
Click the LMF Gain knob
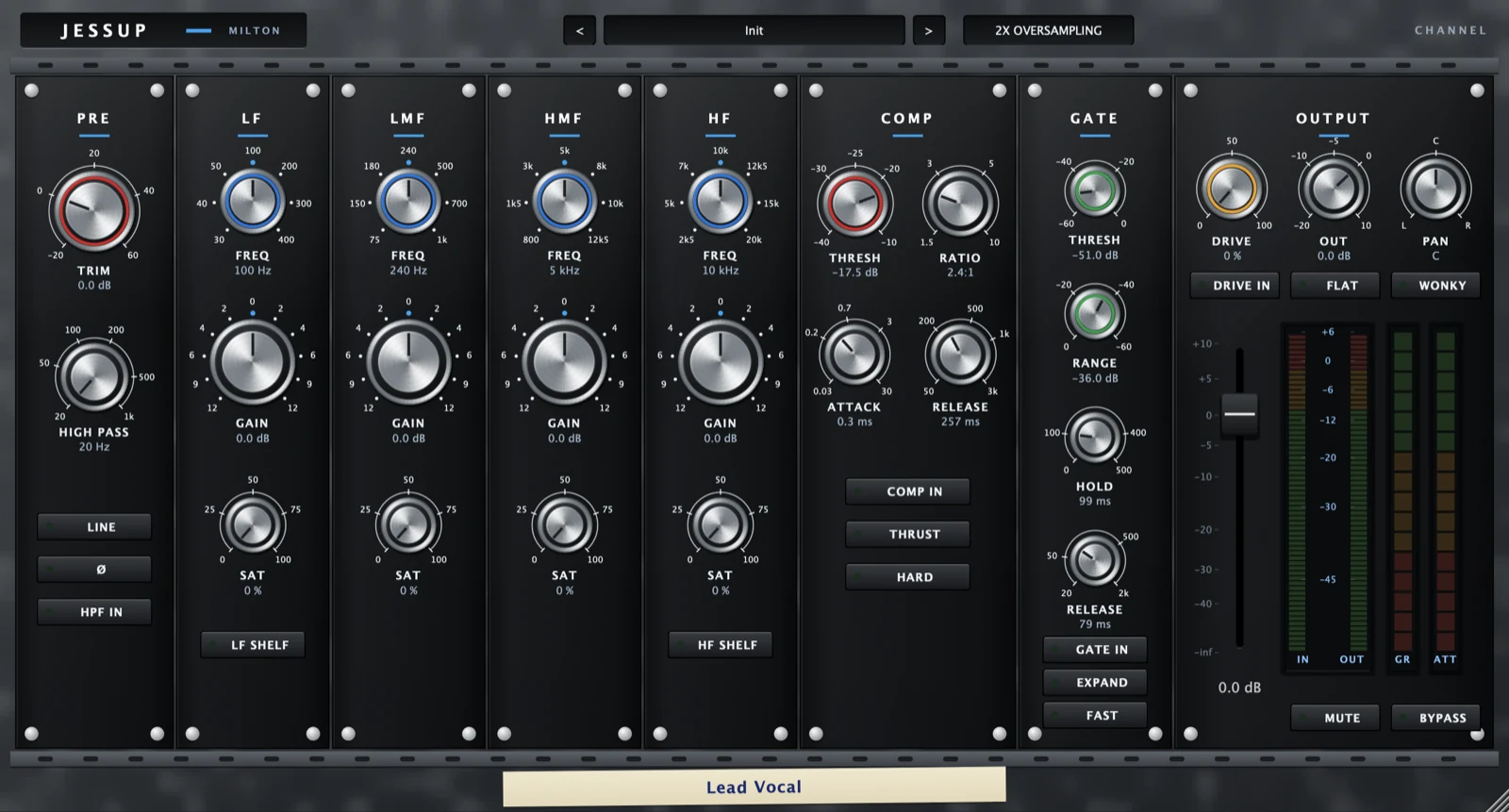point(407,361)
